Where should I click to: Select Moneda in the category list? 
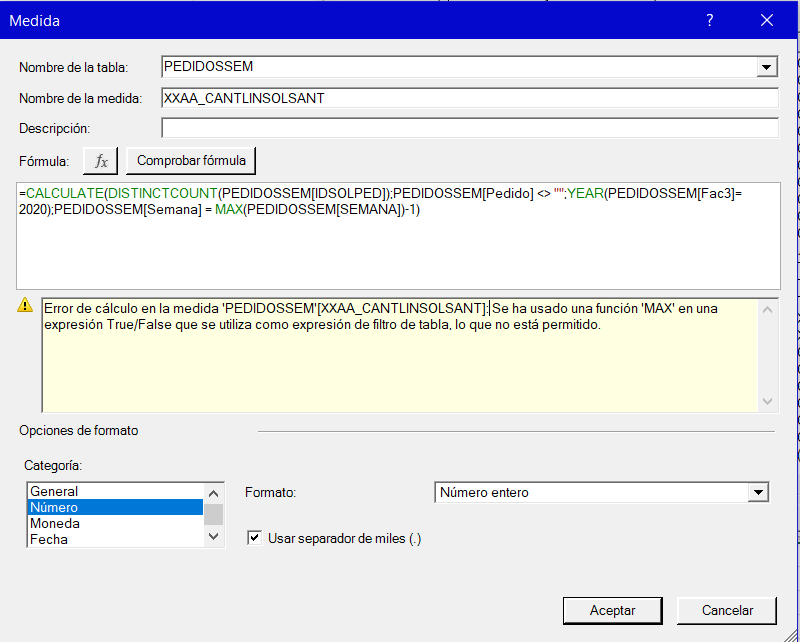[115, 523]
